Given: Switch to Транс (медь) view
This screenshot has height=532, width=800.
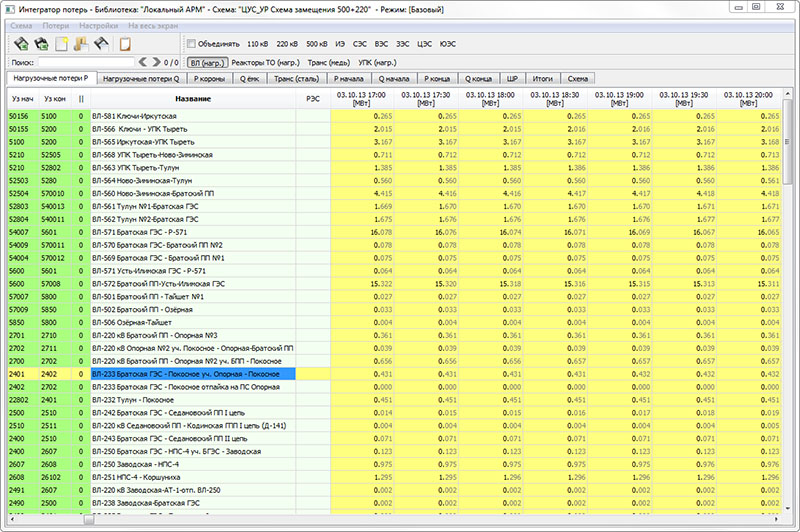Looking at the screenshot, I should 329,63.
